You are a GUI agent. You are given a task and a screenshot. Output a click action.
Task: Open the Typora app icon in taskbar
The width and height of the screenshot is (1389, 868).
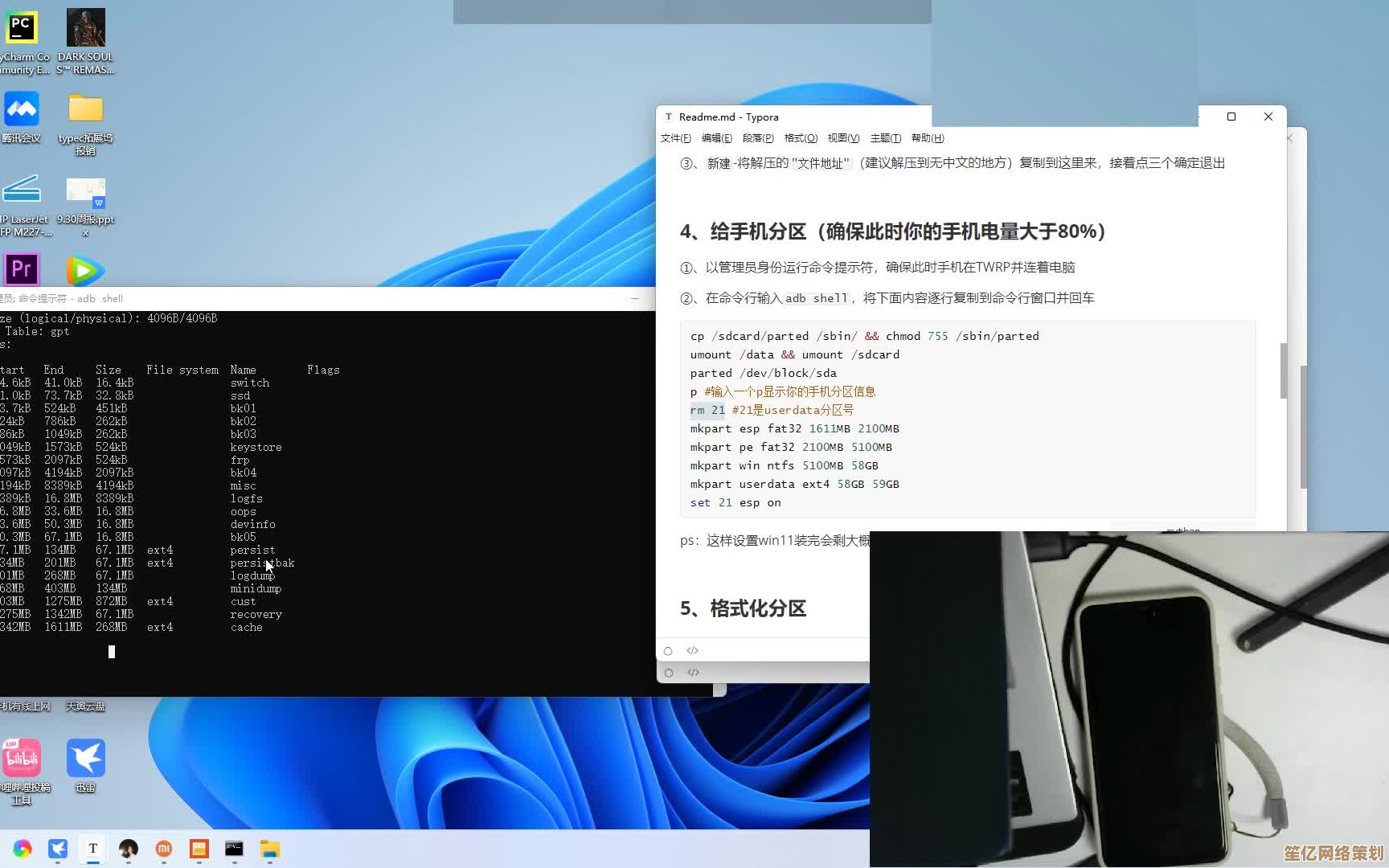pyautogui.click(x=93, y=848)
